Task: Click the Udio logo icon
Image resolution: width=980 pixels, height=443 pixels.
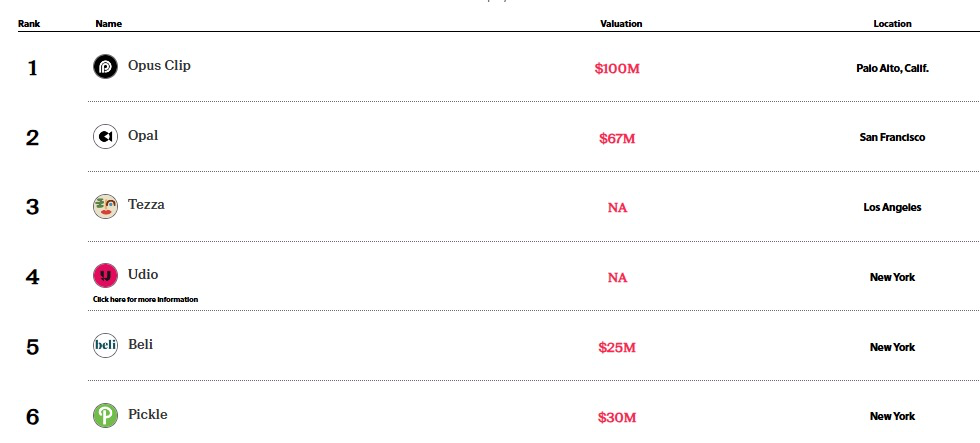Action: click(x=105, y=276)
